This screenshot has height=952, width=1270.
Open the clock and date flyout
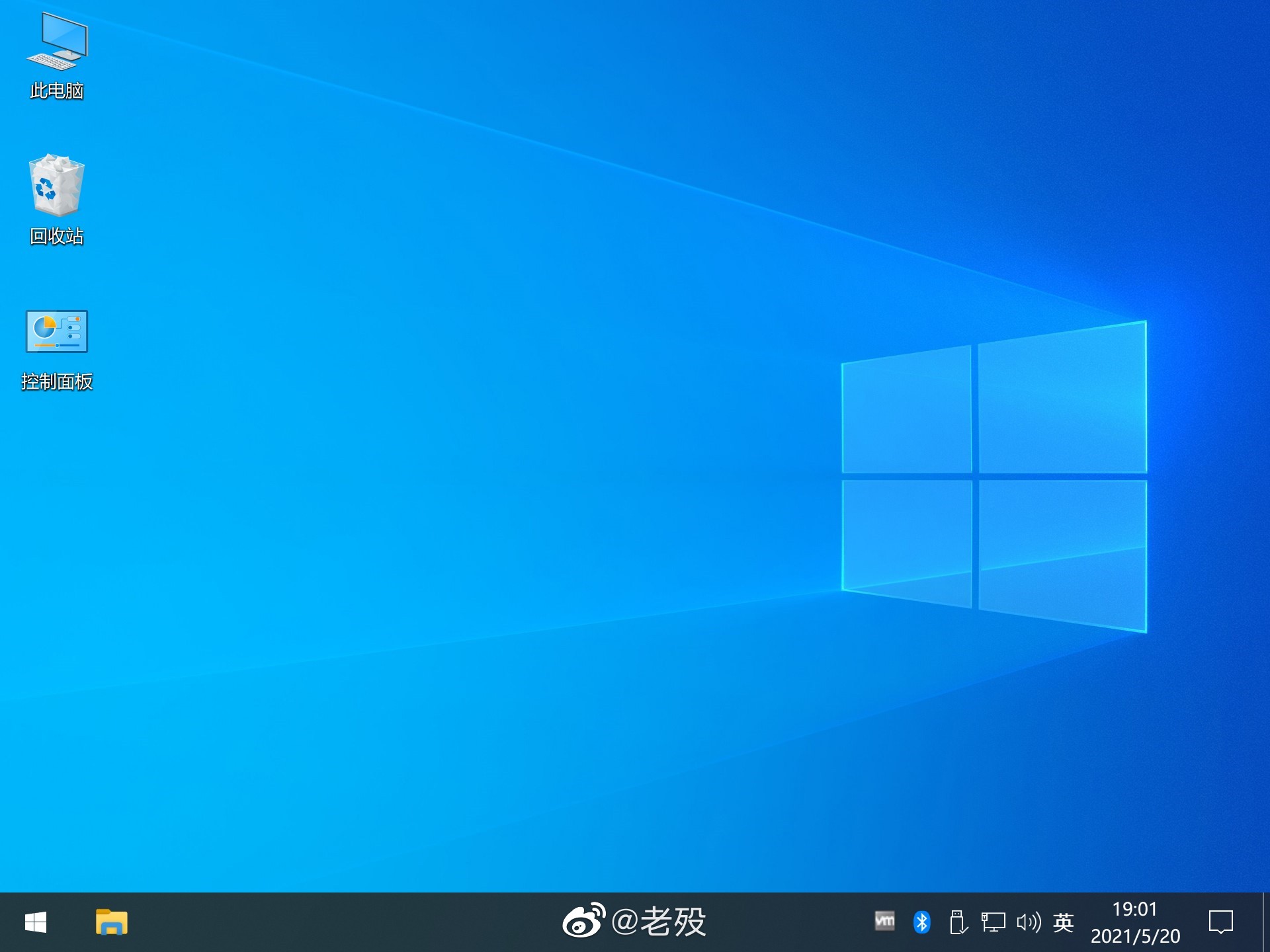tap(1134, 910)
